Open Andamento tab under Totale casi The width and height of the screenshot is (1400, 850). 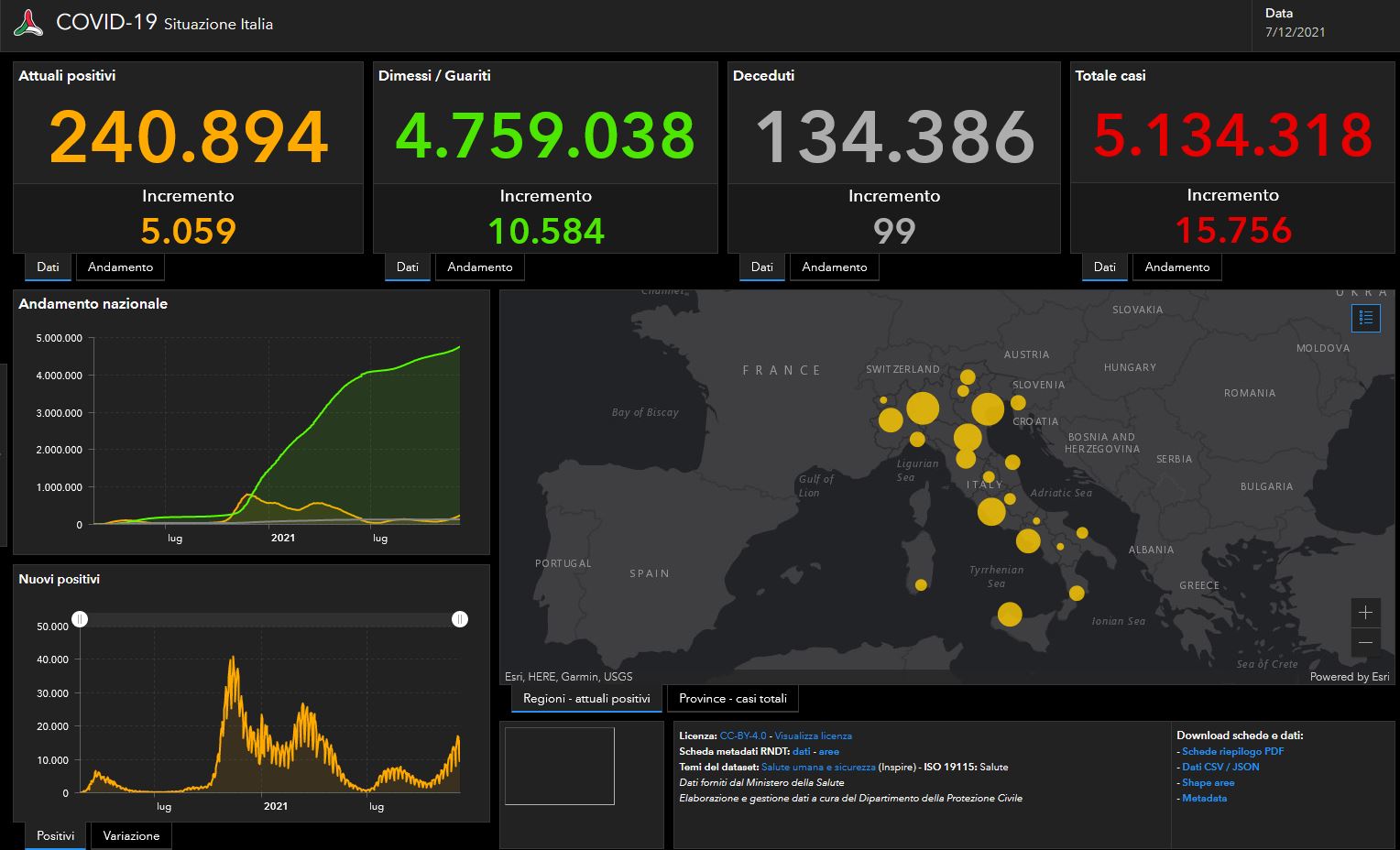click(x=1176, y=267)
